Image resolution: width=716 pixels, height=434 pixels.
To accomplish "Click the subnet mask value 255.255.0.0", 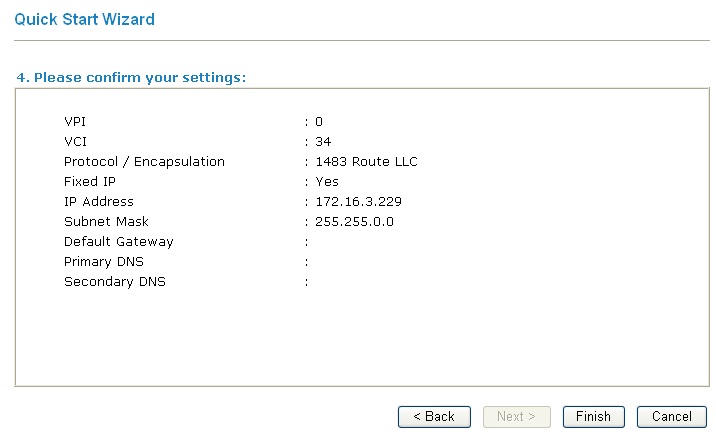I will (354, 222).
